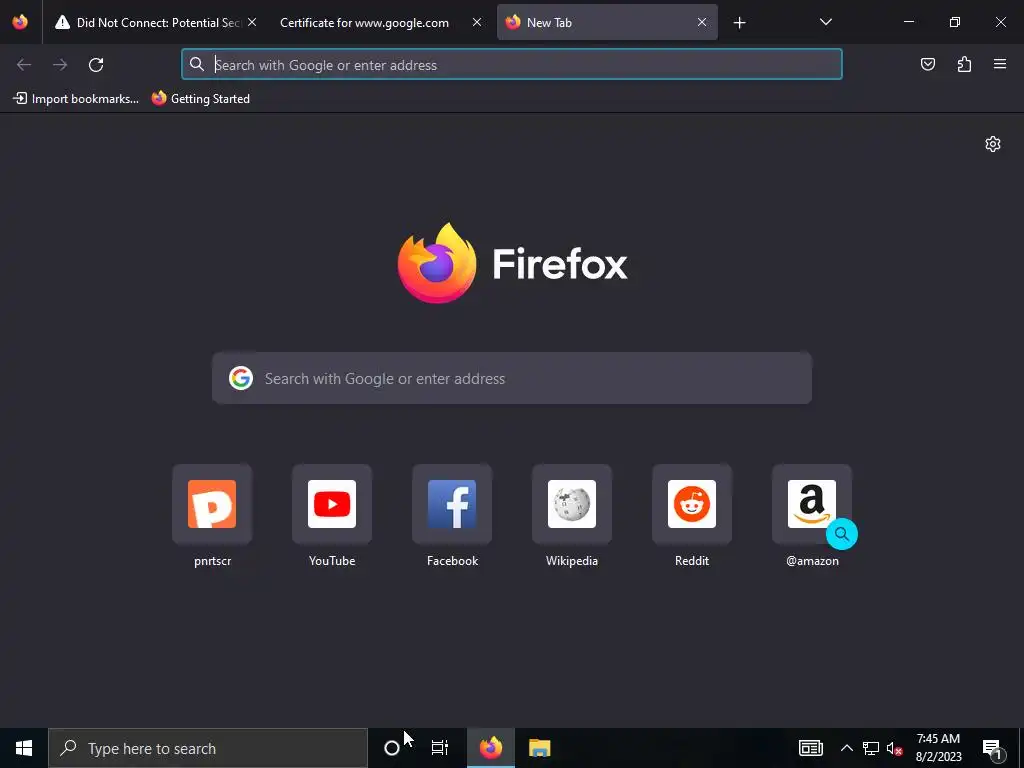Open the Firefox application hamburger menu

click(1000, 64)
